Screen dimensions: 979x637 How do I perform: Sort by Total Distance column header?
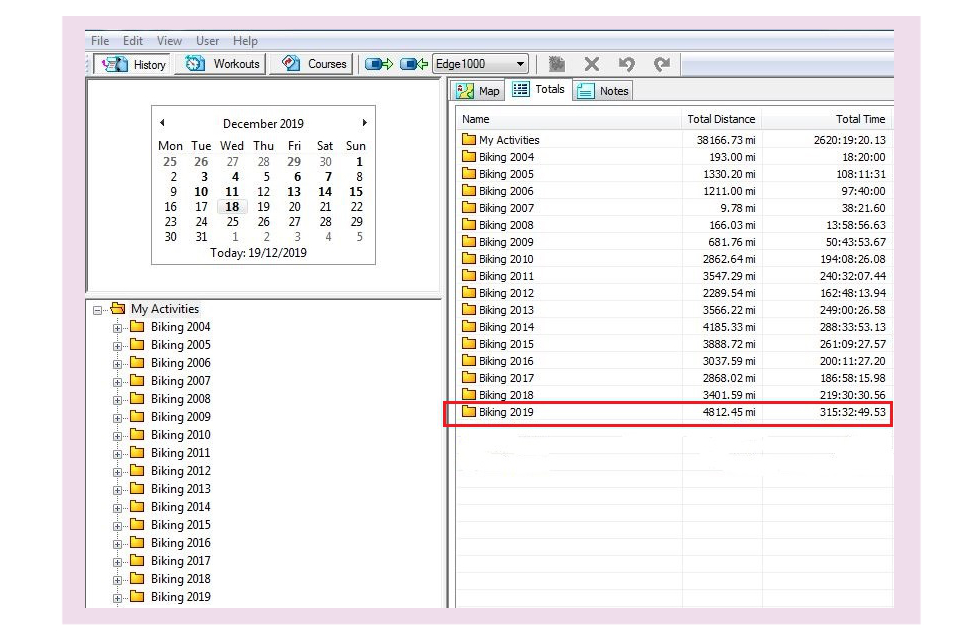click(720, 119)
